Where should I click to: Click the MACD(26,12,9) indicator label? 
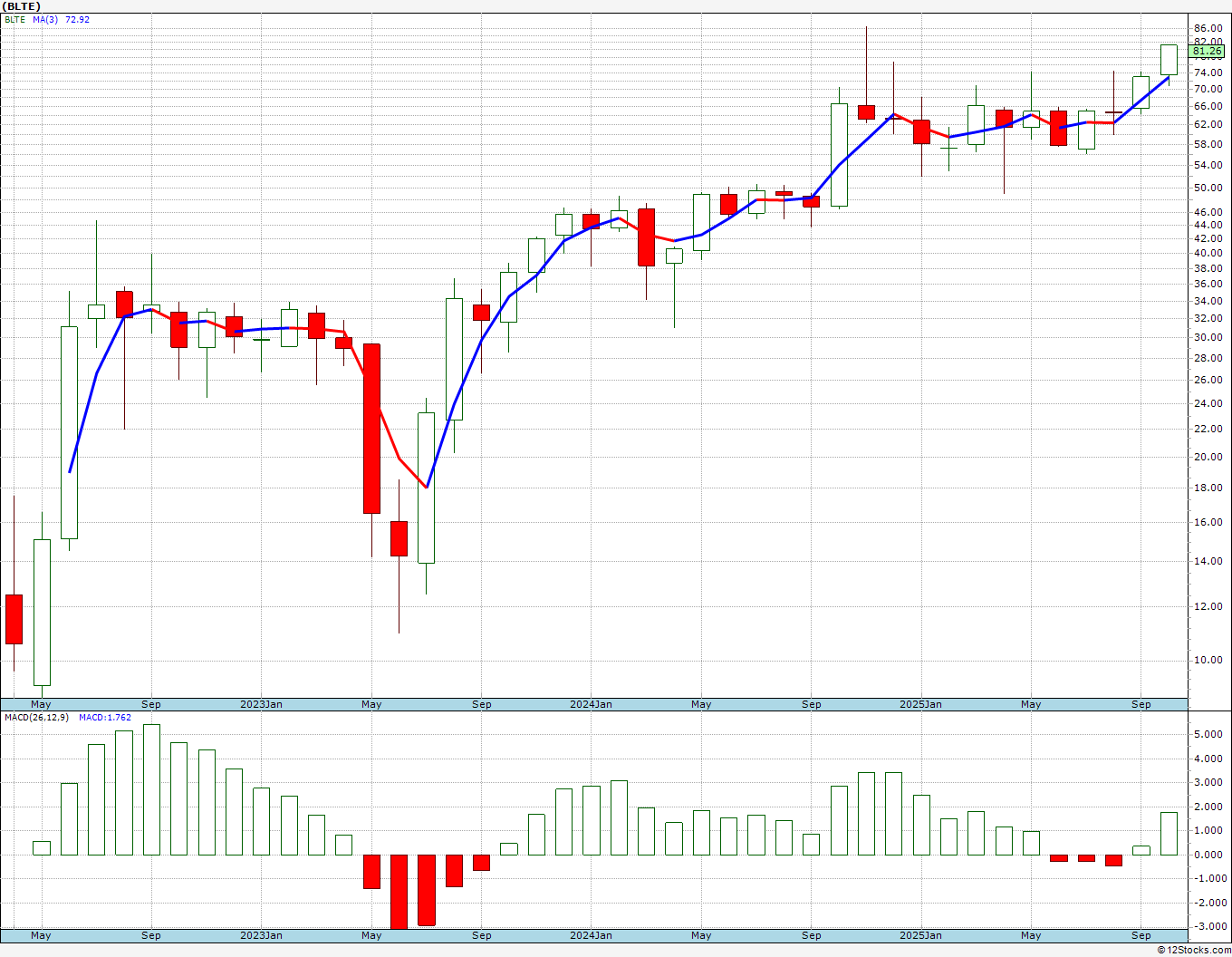point(37,718)
